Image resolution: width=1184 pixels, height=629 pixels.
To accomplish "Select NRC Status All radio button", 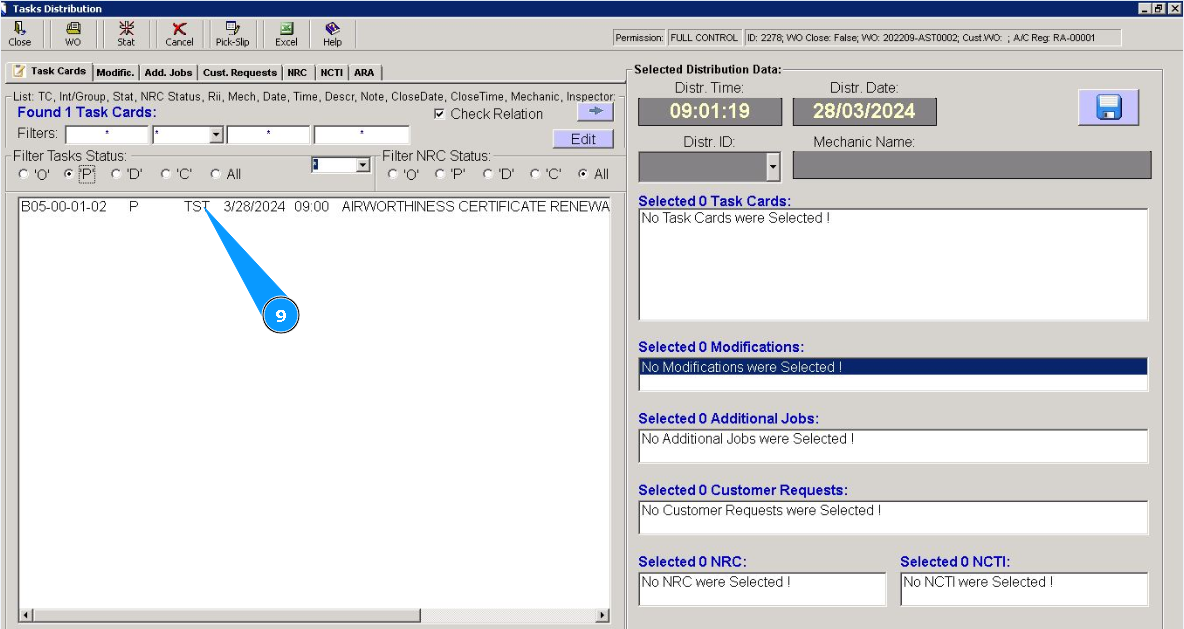I will [x=582, y=174].
